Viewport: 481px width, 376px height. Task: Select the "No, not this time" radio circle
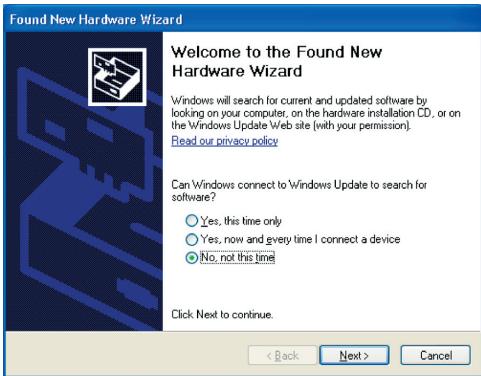click(192, 257)
